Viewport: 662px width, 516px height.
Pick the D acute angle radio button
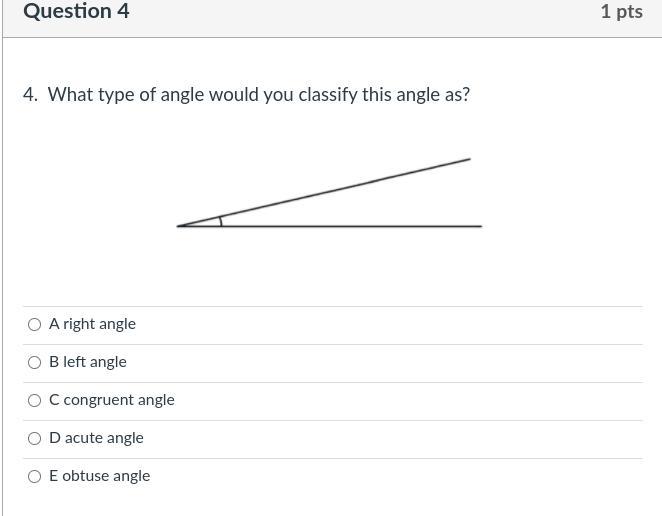click(35, 438)
